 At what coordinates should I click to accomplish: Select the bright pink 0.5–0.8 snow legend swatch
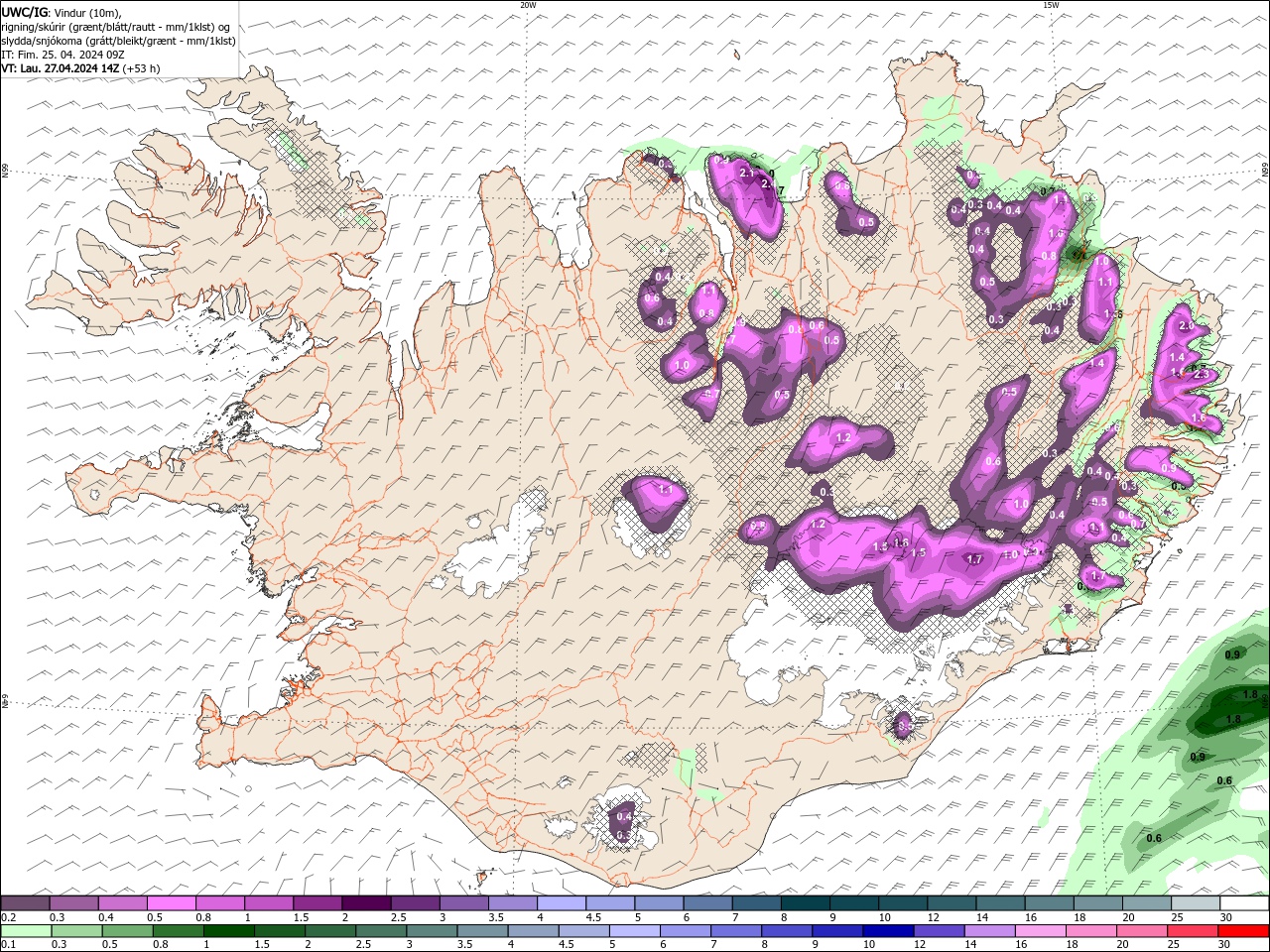tap(172, 903)
